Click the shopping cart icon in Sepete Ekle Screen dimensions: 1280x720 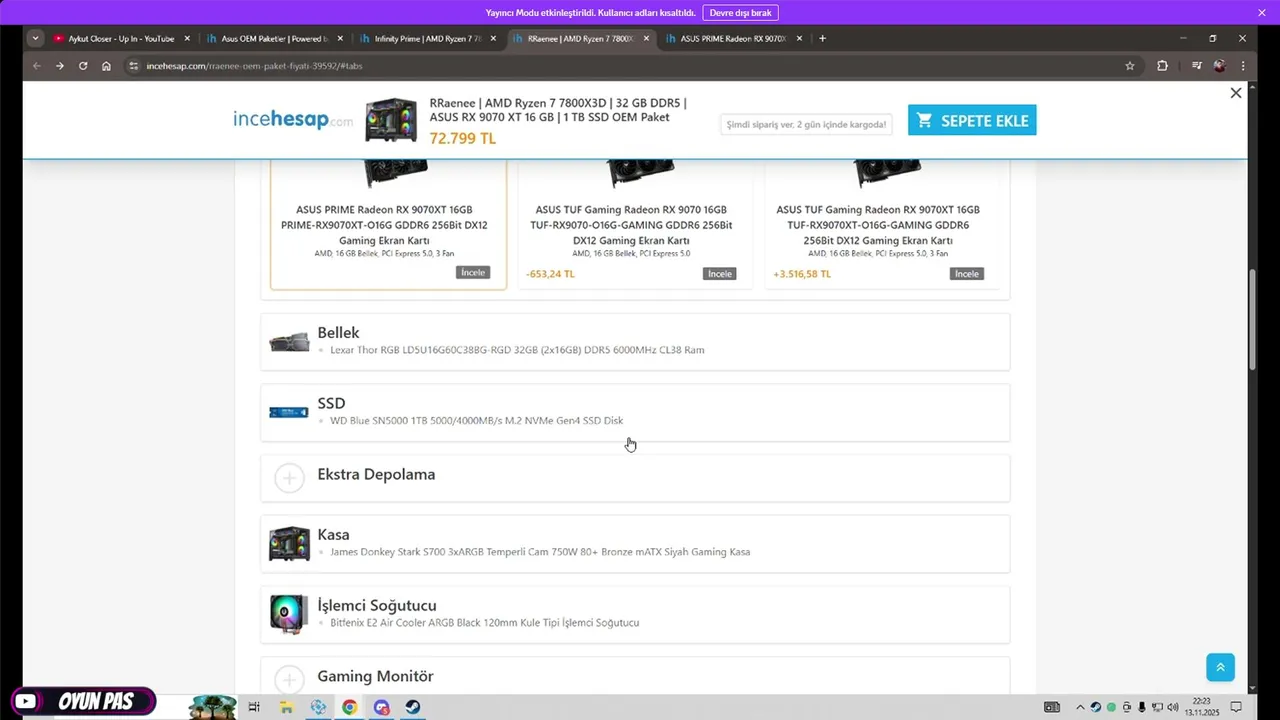click(925, 120)
